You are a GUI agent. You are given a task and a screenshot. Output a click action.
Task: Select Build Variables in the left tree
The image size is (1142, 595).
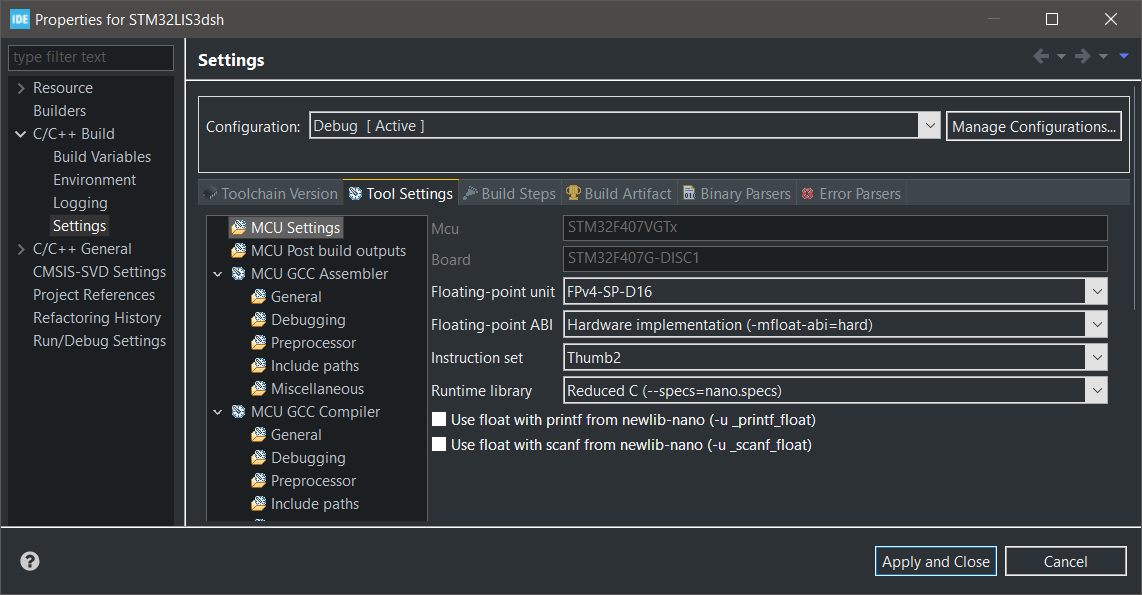tap(102, 157)
